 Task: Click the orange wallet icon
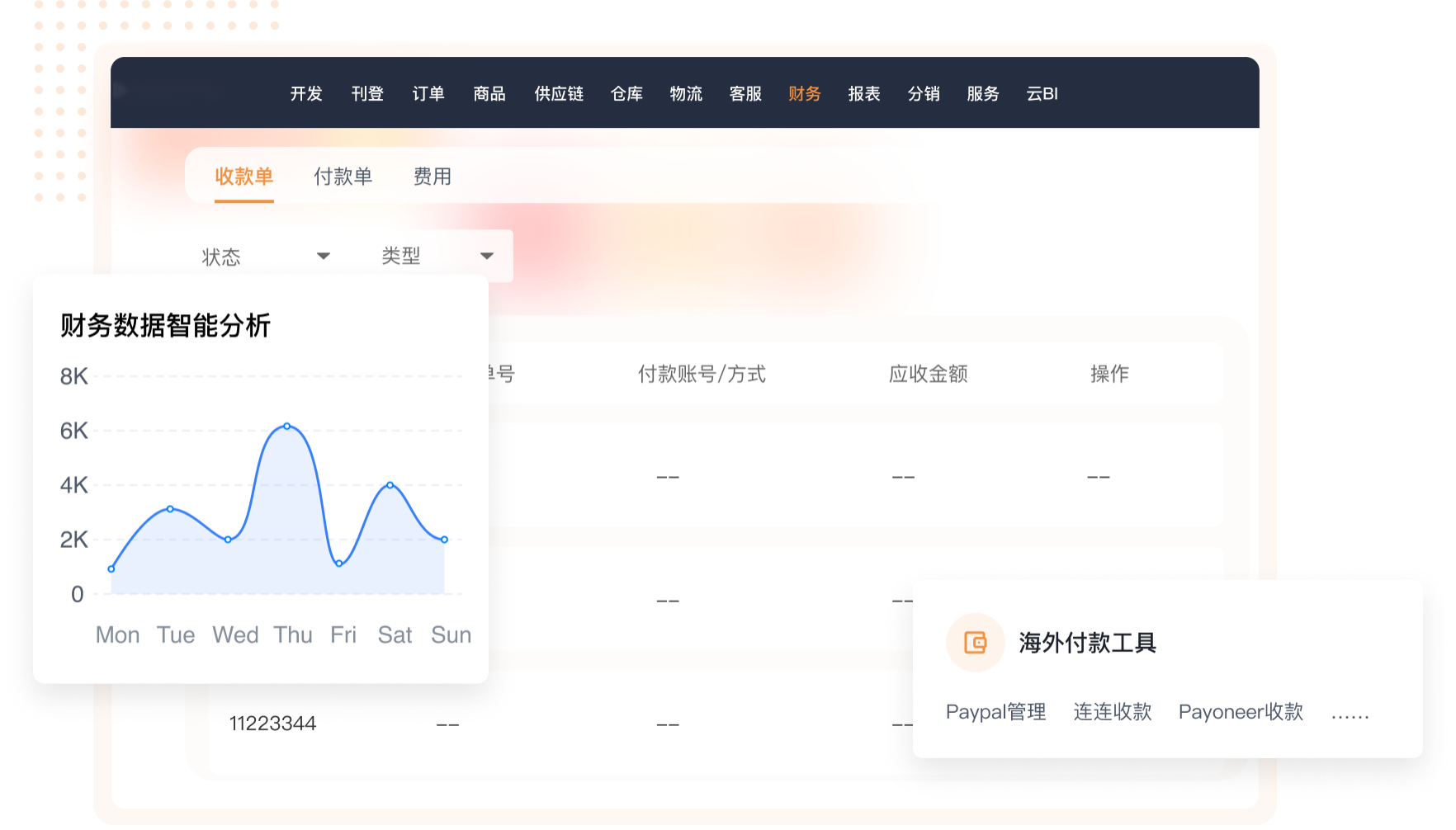[975, 643]
